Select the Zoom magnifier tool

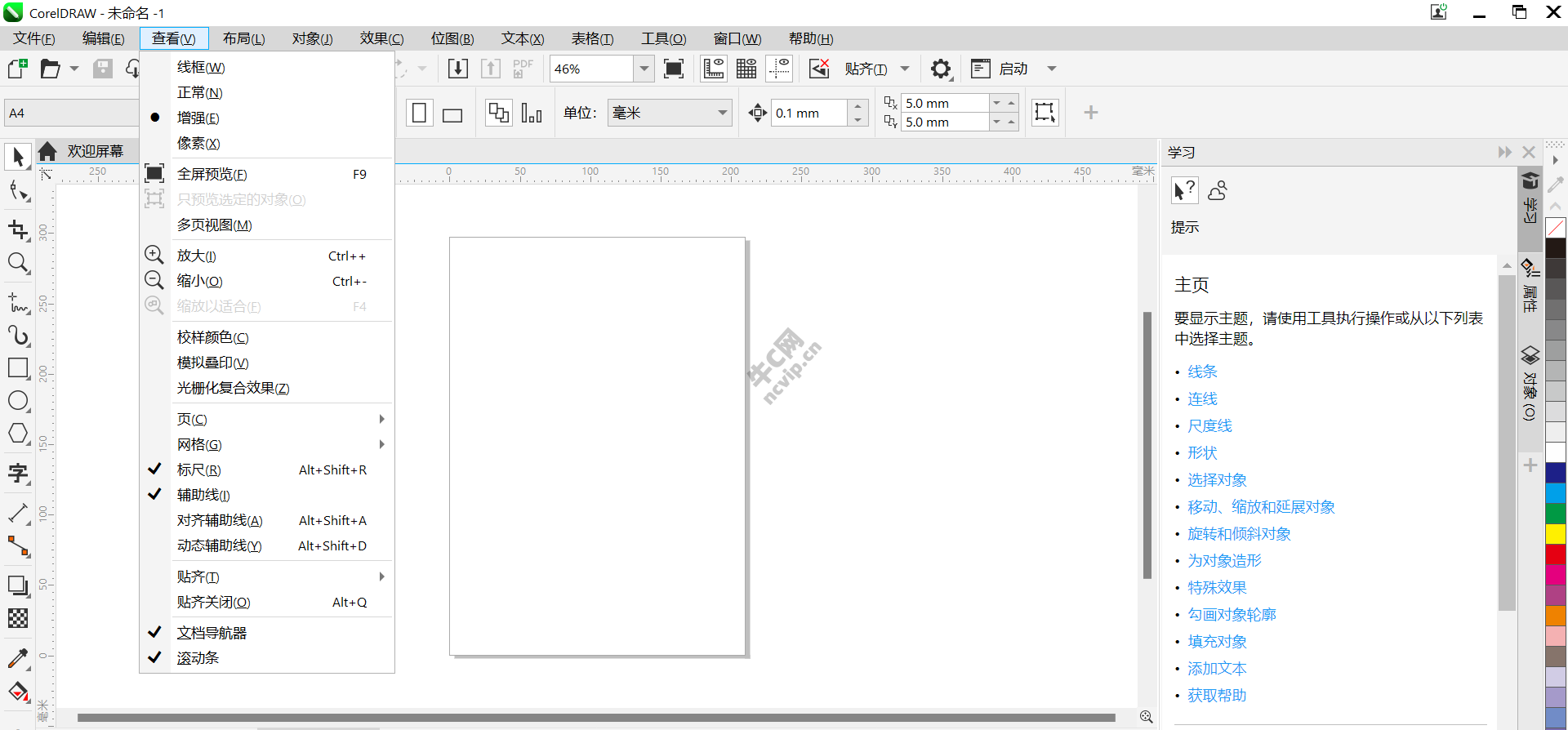coord(18,263)
